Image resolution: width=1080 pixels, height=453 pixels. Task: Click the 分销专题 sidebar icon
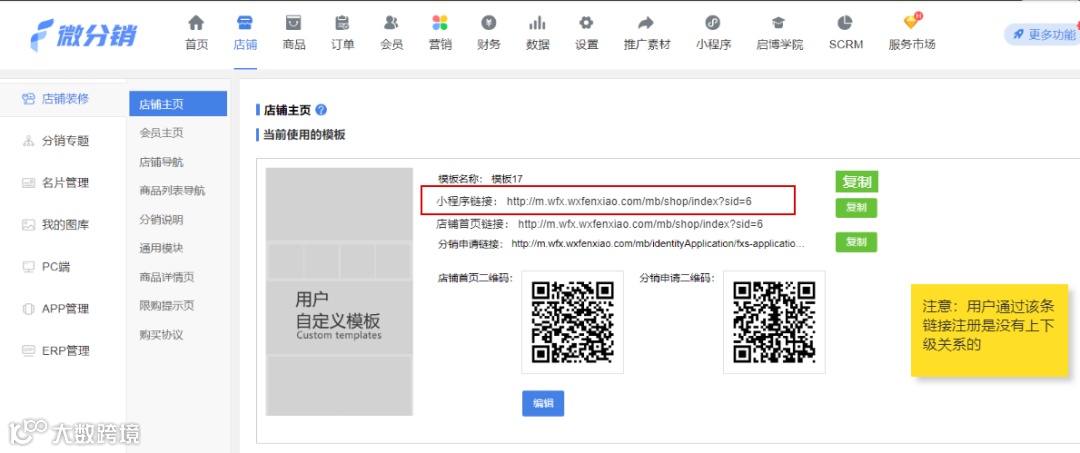click(28, 141)
